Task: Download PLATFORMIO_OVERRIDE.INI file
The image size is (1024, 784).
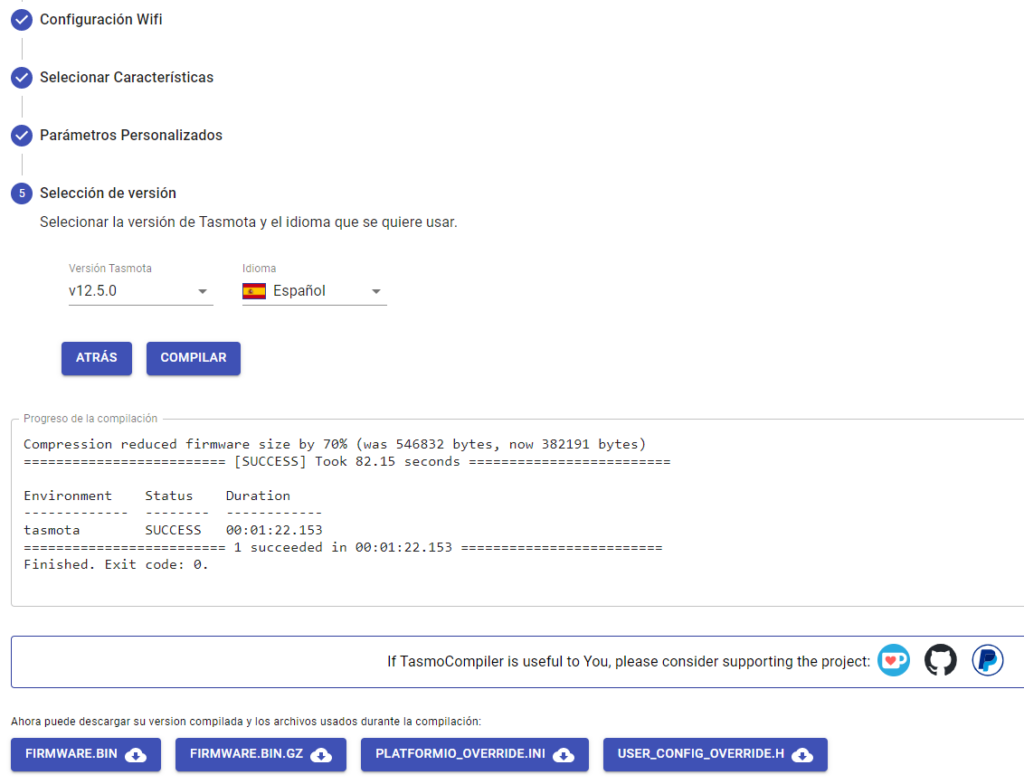Action: (474, 755)
